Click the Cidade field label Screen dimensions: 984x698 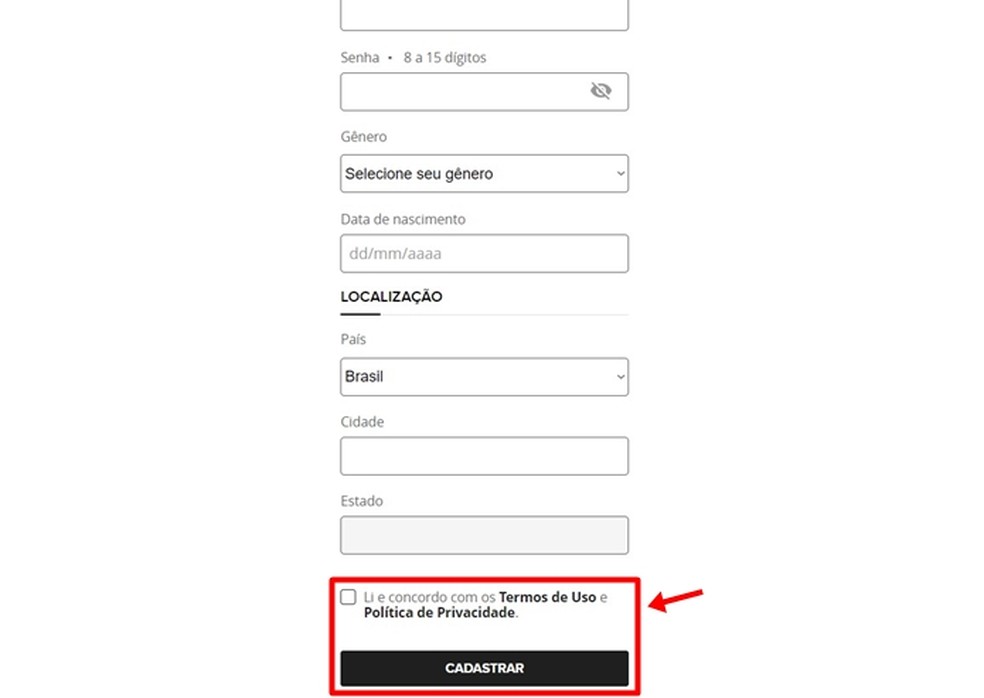pyautogui.click(x=362, y=422)
